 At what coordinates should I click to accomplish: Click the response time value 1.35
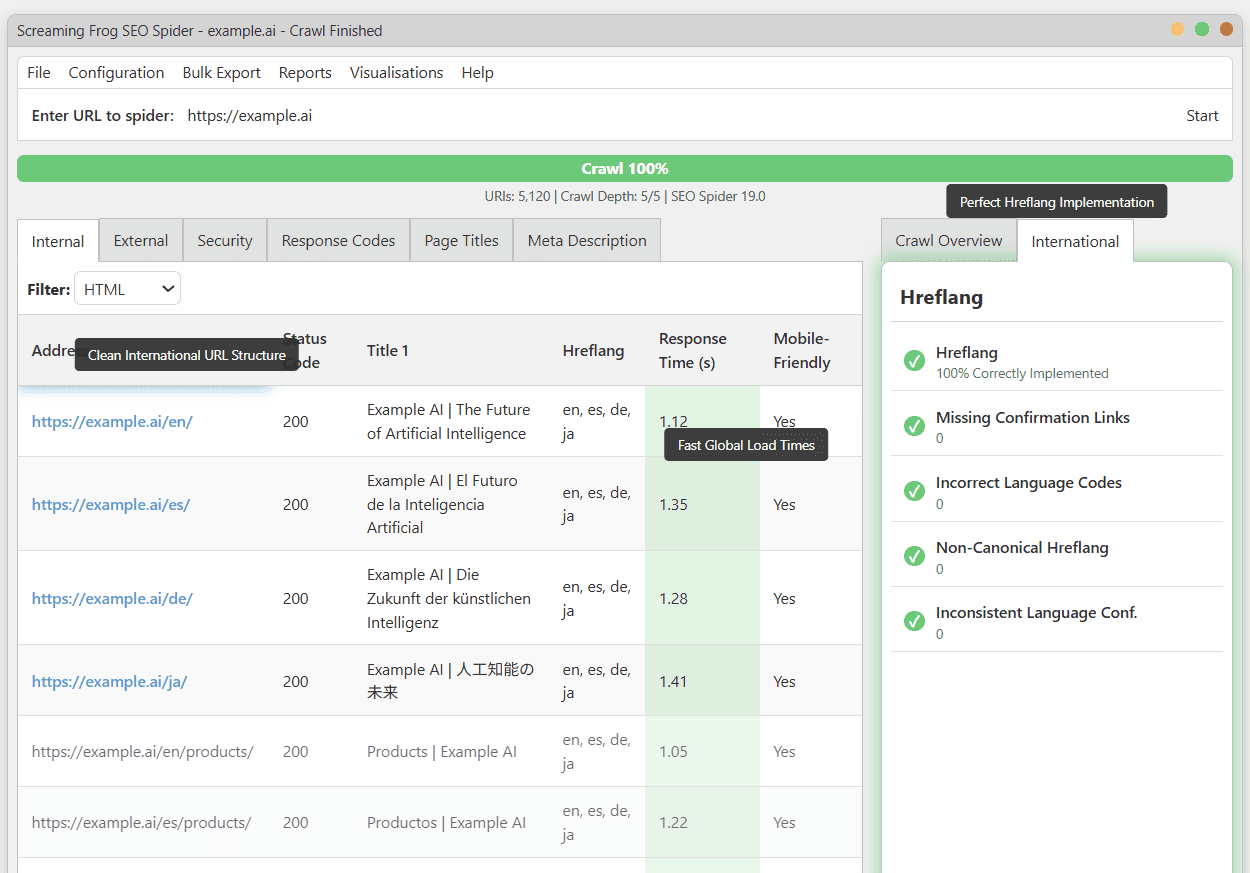click(x=673, y=505)
